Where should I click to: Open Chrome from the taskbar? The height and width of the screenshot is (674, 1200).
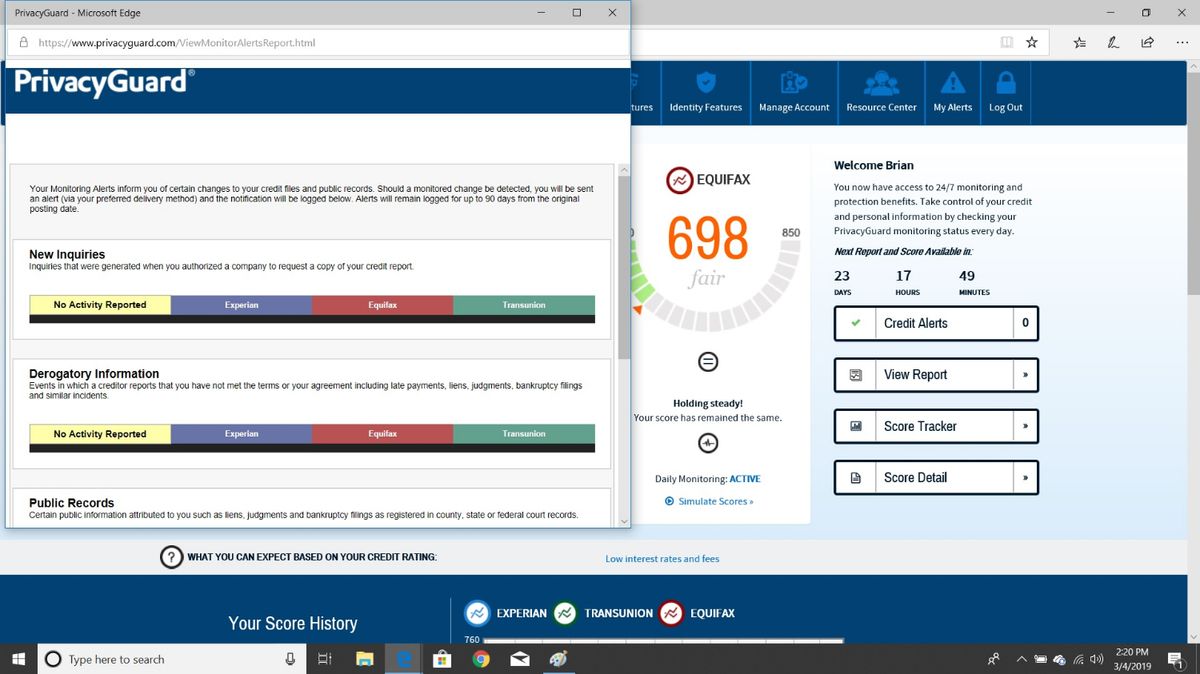coord(480,659)
